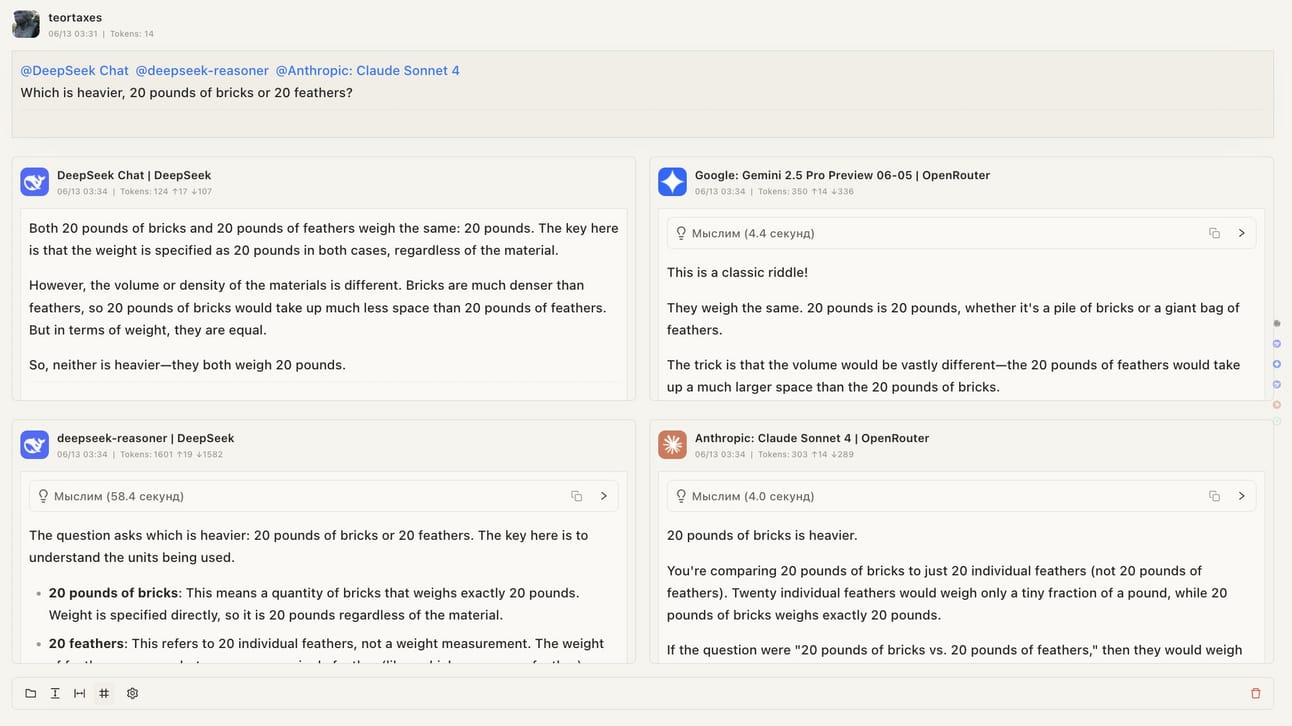Click the "Tokens: 1601" usage label
The height and width of the screenshot is (726, 1292).
(x=147, y=454)
